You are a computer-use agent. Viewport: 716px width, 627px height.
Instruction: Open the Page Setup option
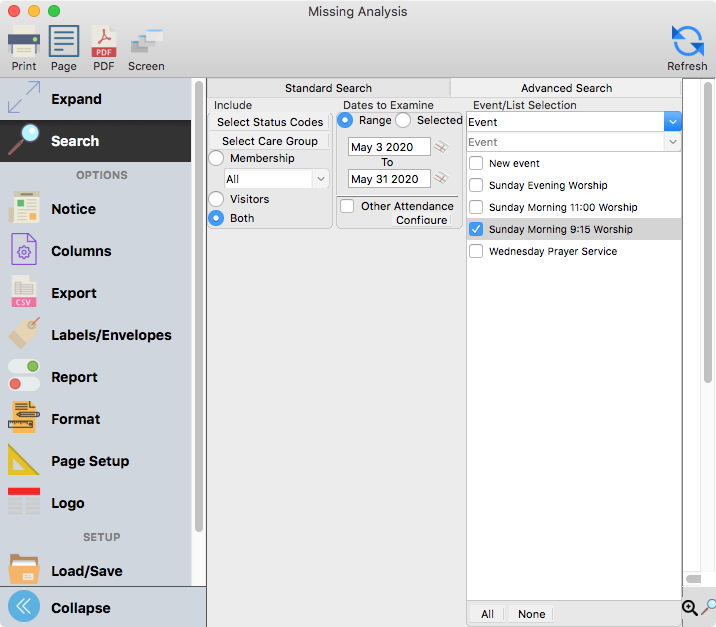(x=90, y=461)
